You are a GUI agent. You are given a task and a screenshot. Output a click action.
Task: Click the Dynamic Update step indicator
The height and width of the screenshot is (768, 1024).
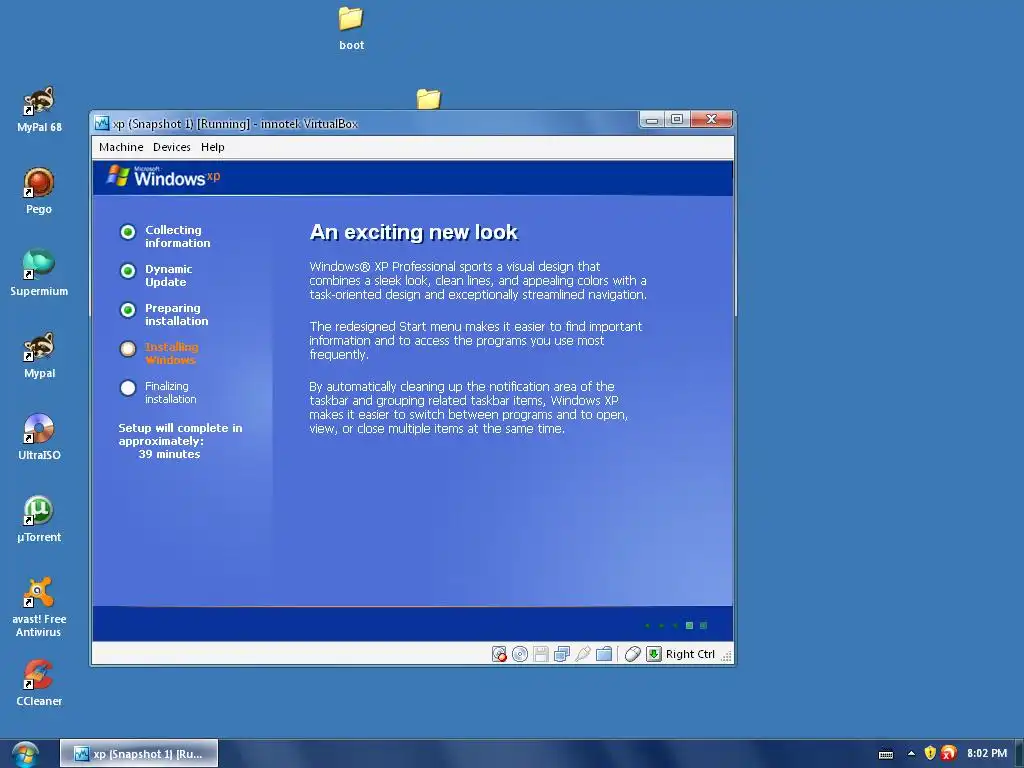click(x=128, y=270)
